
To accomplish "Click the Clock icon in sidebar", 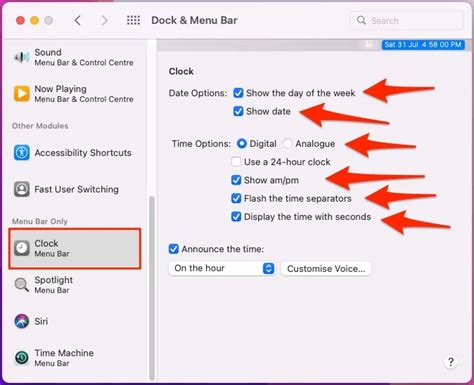I will point(22,248).
